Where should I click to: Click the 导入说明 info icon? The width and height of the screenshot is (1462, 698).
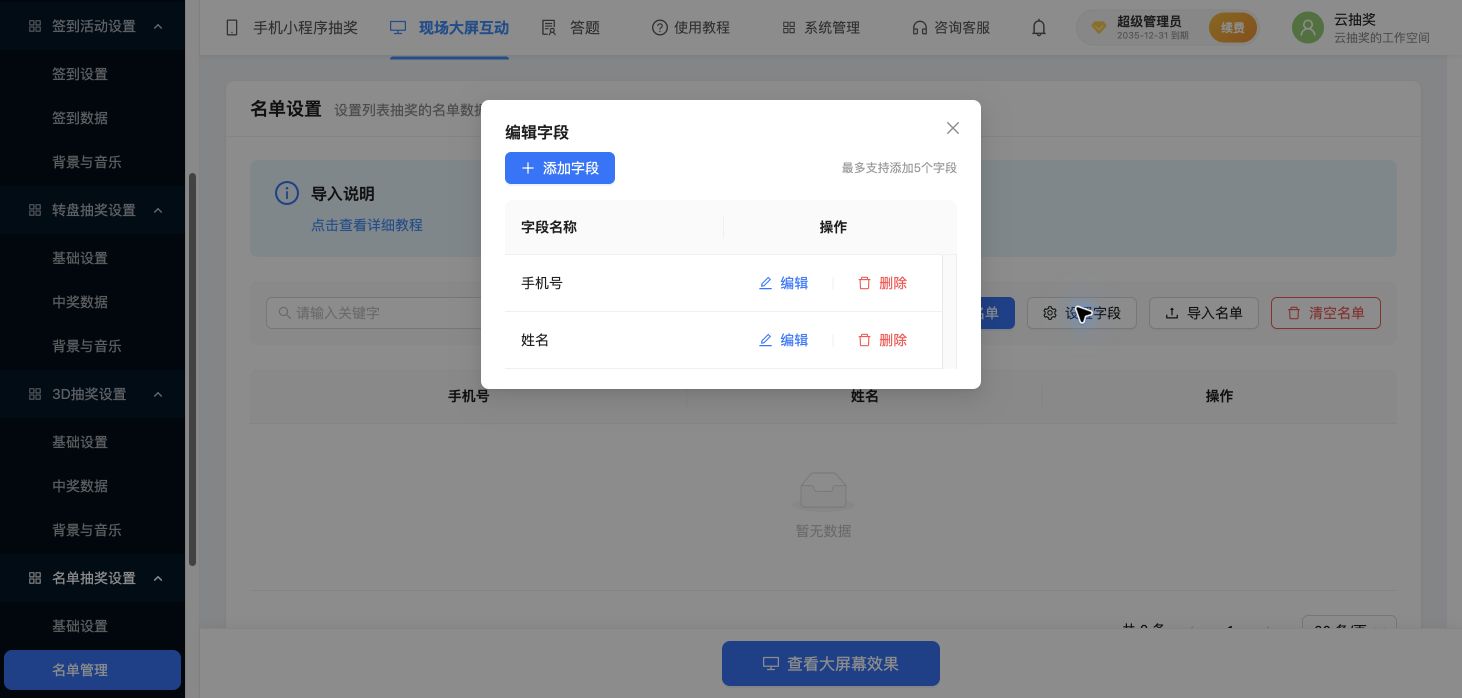pyautogui.click(x=287, y=193)
